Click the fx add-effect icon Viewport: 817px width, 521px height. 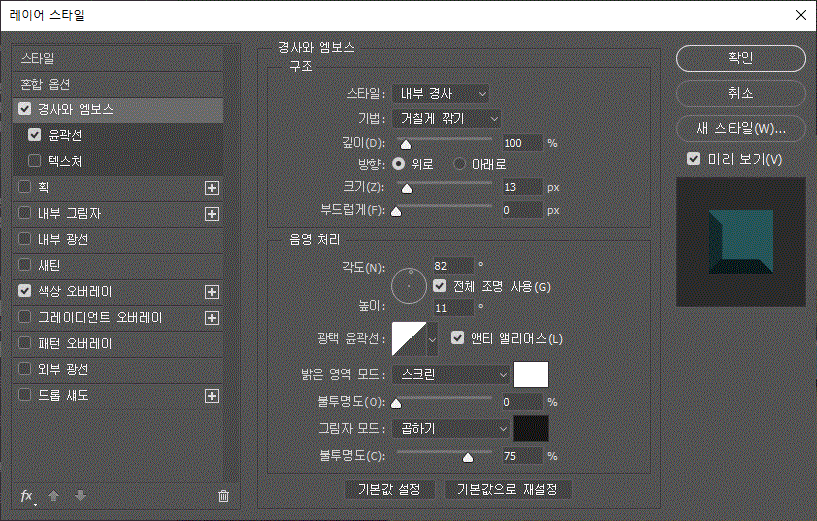coord(27,496)
